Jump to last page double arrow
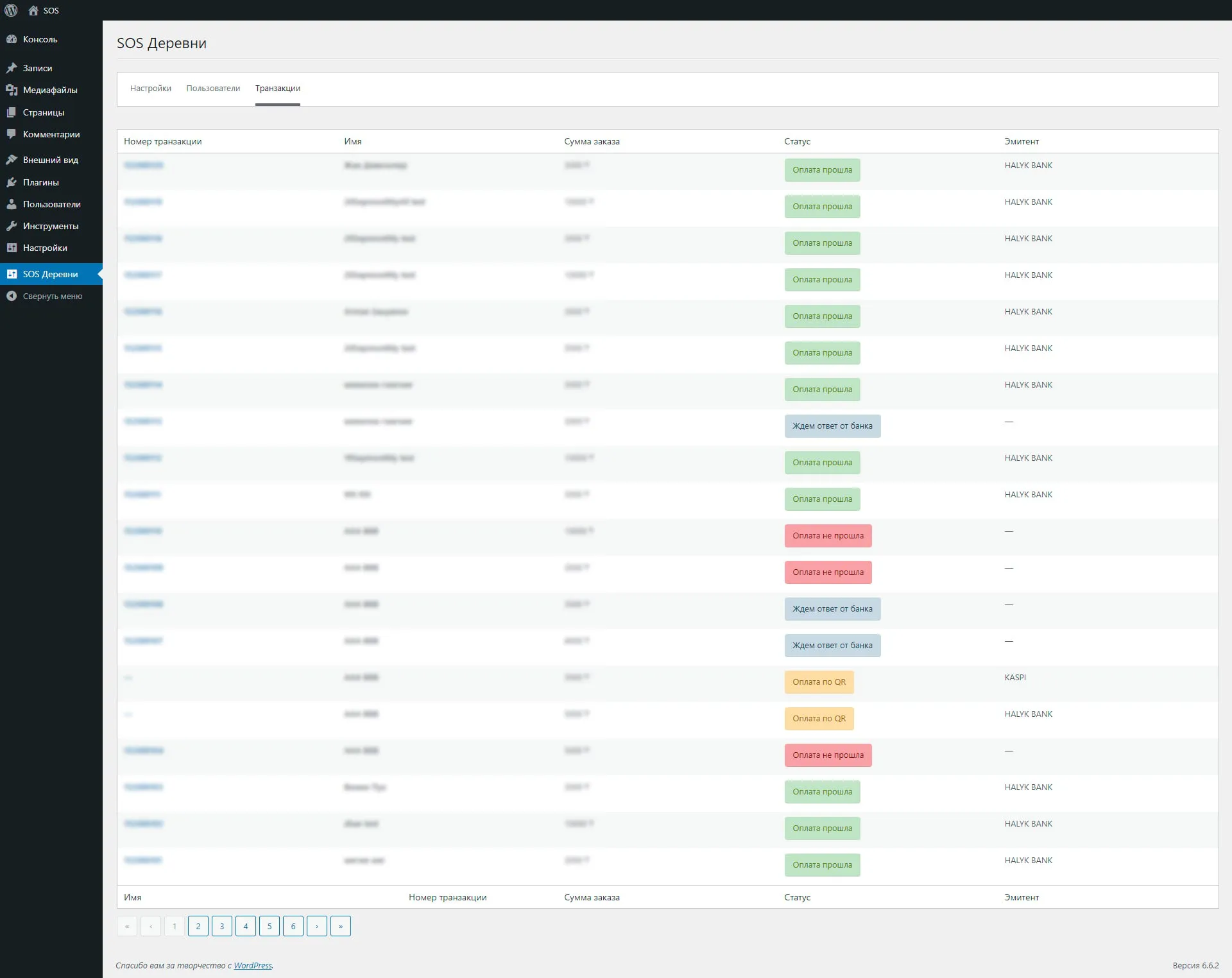 tap(341, 926)
